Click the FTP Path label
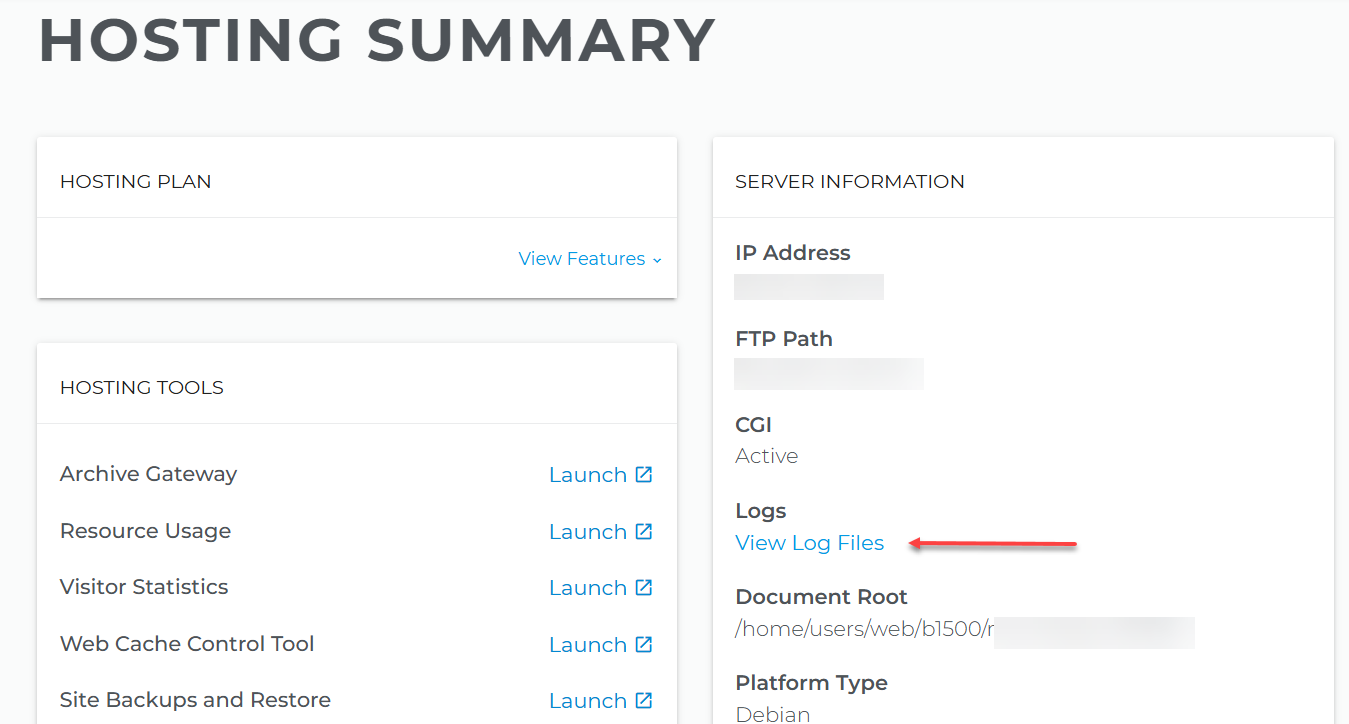This screenshot has width=1349, height=724. pyautogui.click(x=784, y=339)
